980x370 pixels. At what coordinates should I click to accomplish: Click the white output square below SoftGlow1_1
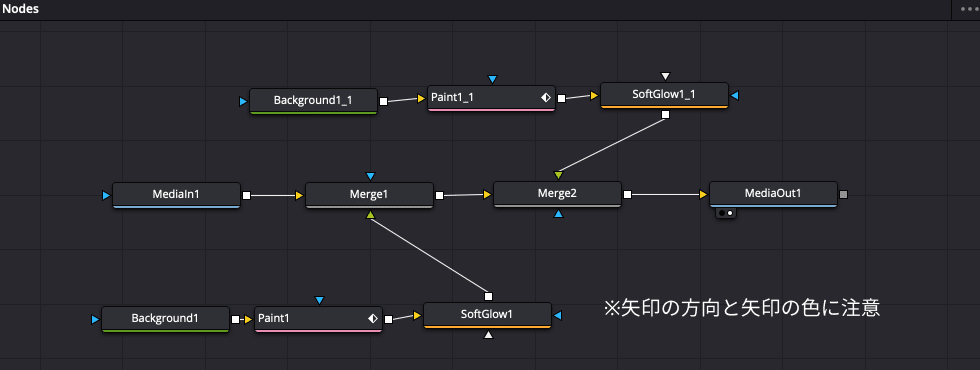666,114
